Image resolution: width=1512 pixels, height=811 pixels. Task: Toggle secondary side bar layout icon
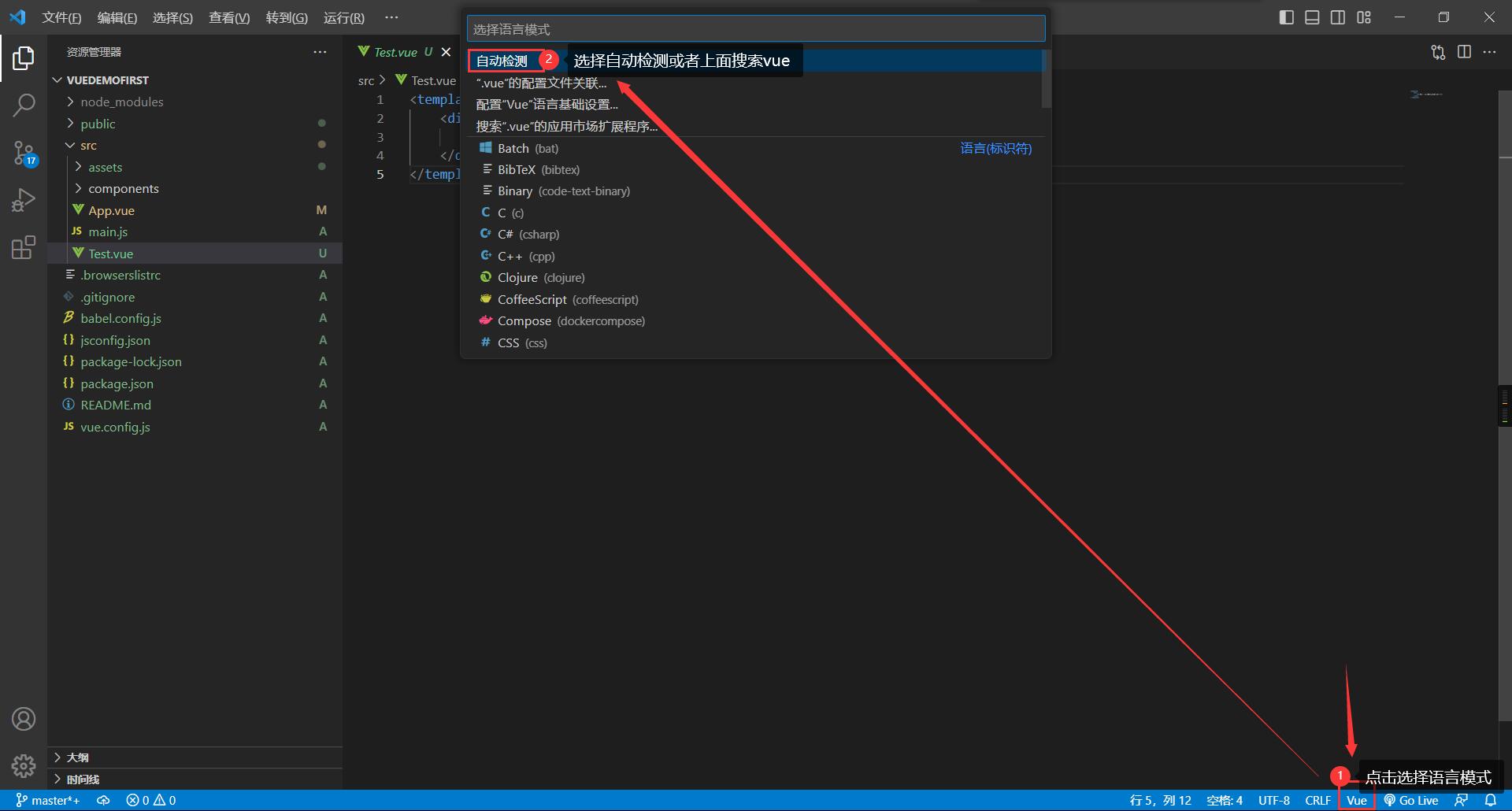(x=1338, y=17)
